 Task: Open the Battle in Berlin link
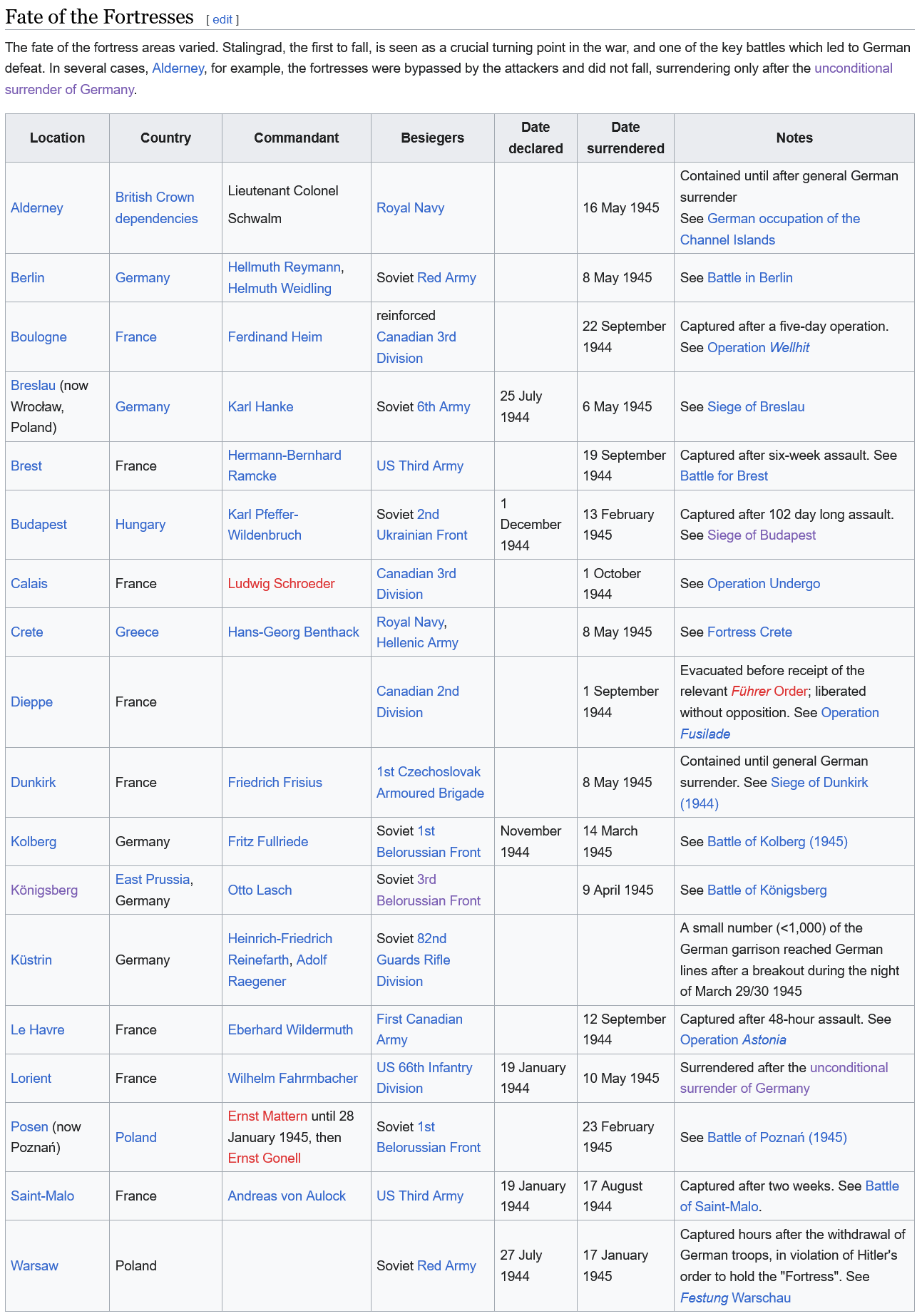pos(750,278)
